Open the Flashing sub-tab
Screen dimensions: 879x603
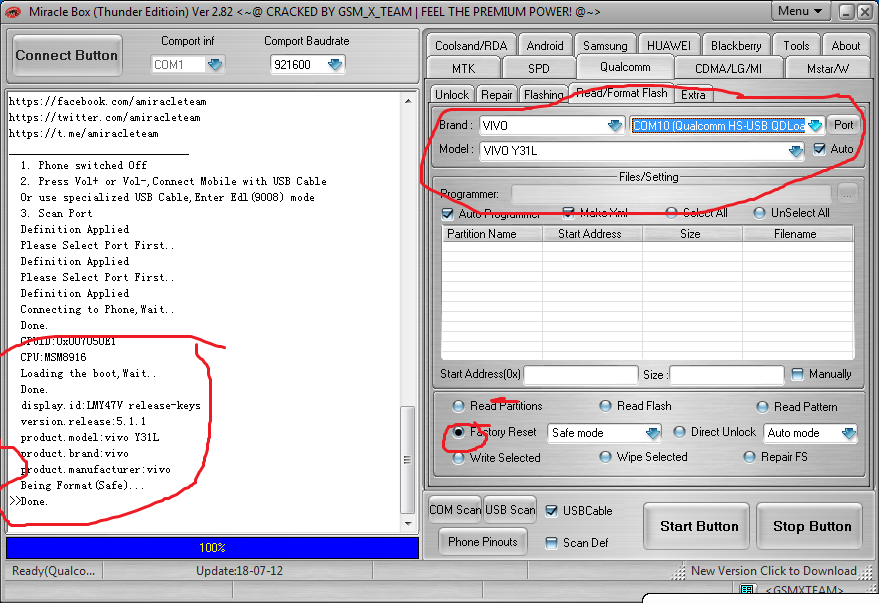(543, 94)
